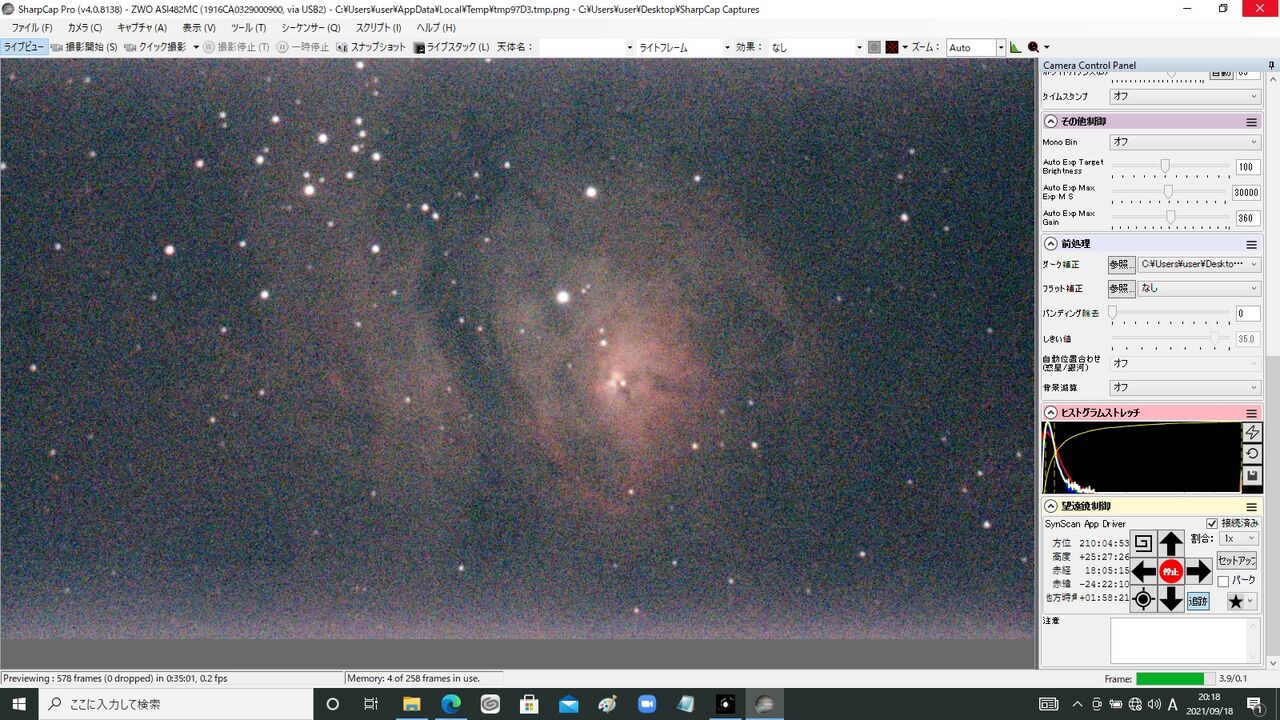Move telescope with the up arrow
Screen dimensions: 1280x720
point(1171,544)
